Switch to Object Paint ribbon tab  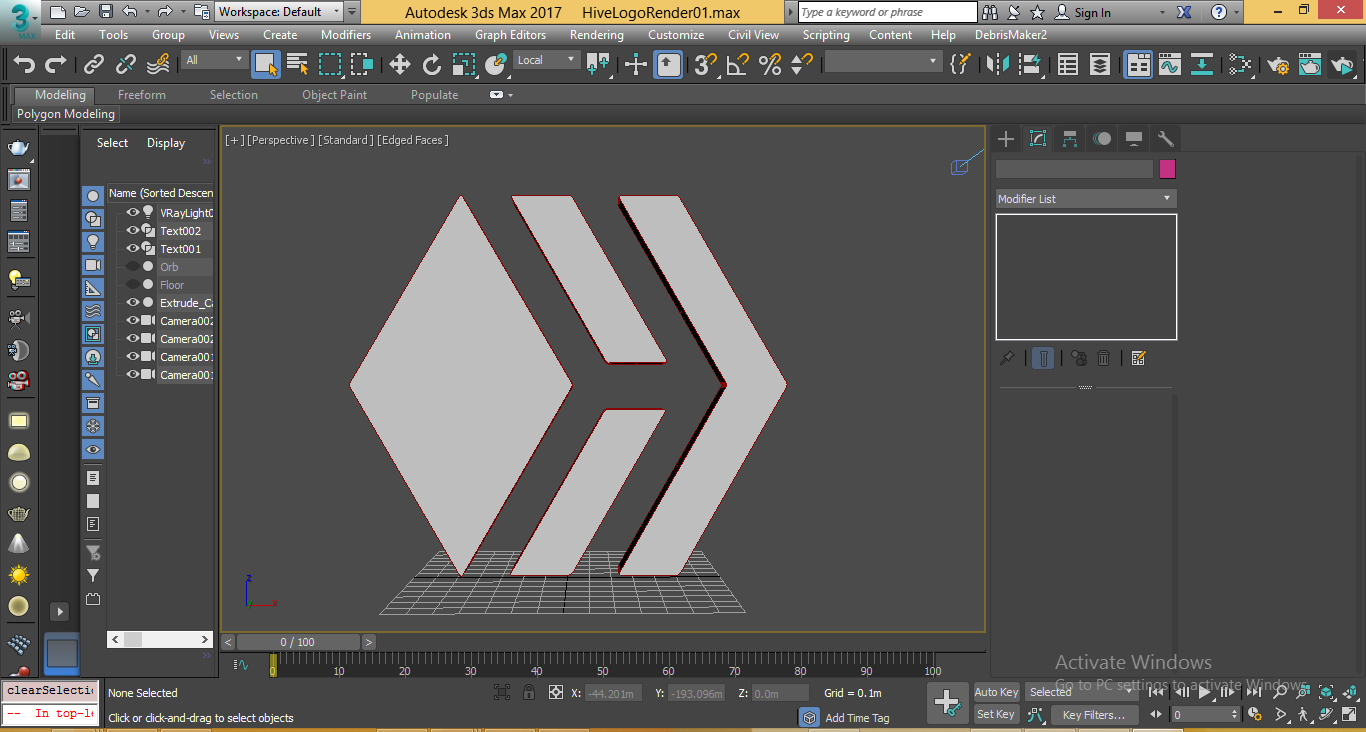point(335,95)
